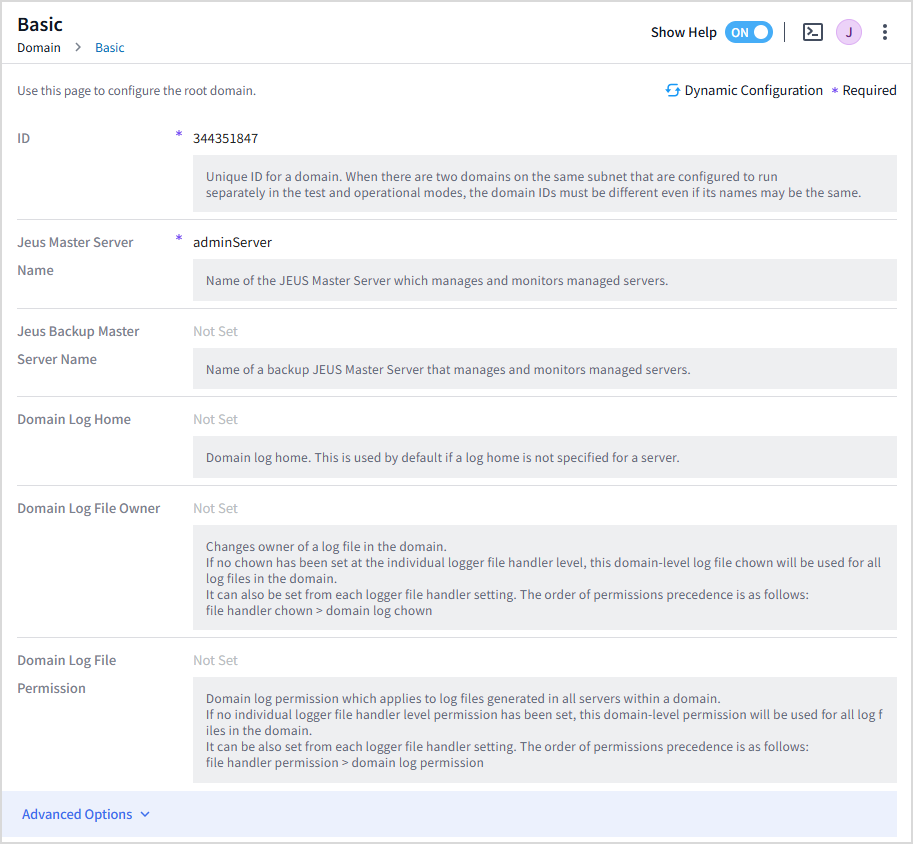913x844 pixels.
Task: Click the required asterisk beside ID
Action: [x=179, y=134]
